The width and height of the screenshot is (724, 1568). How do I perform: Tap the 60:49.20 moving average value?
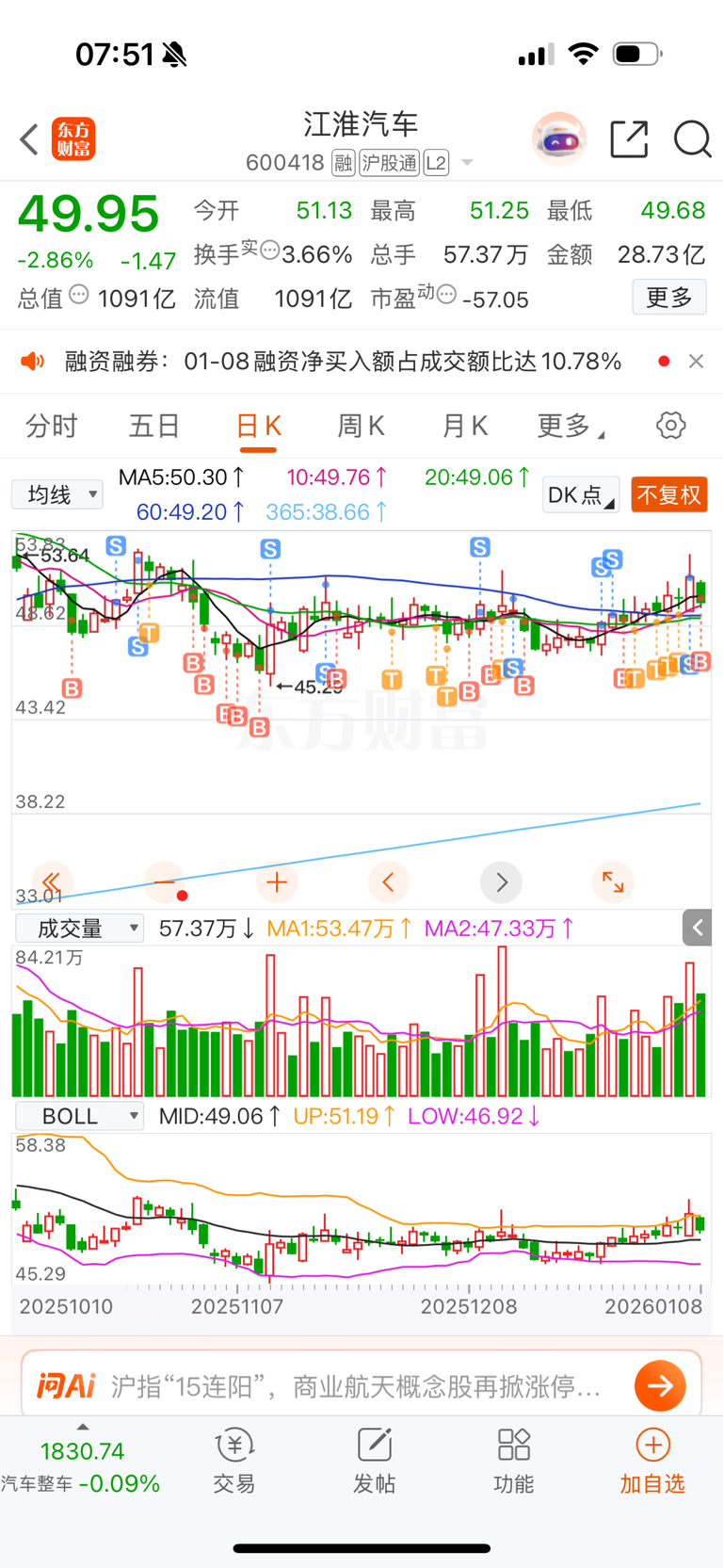click(x=191, y=512)
